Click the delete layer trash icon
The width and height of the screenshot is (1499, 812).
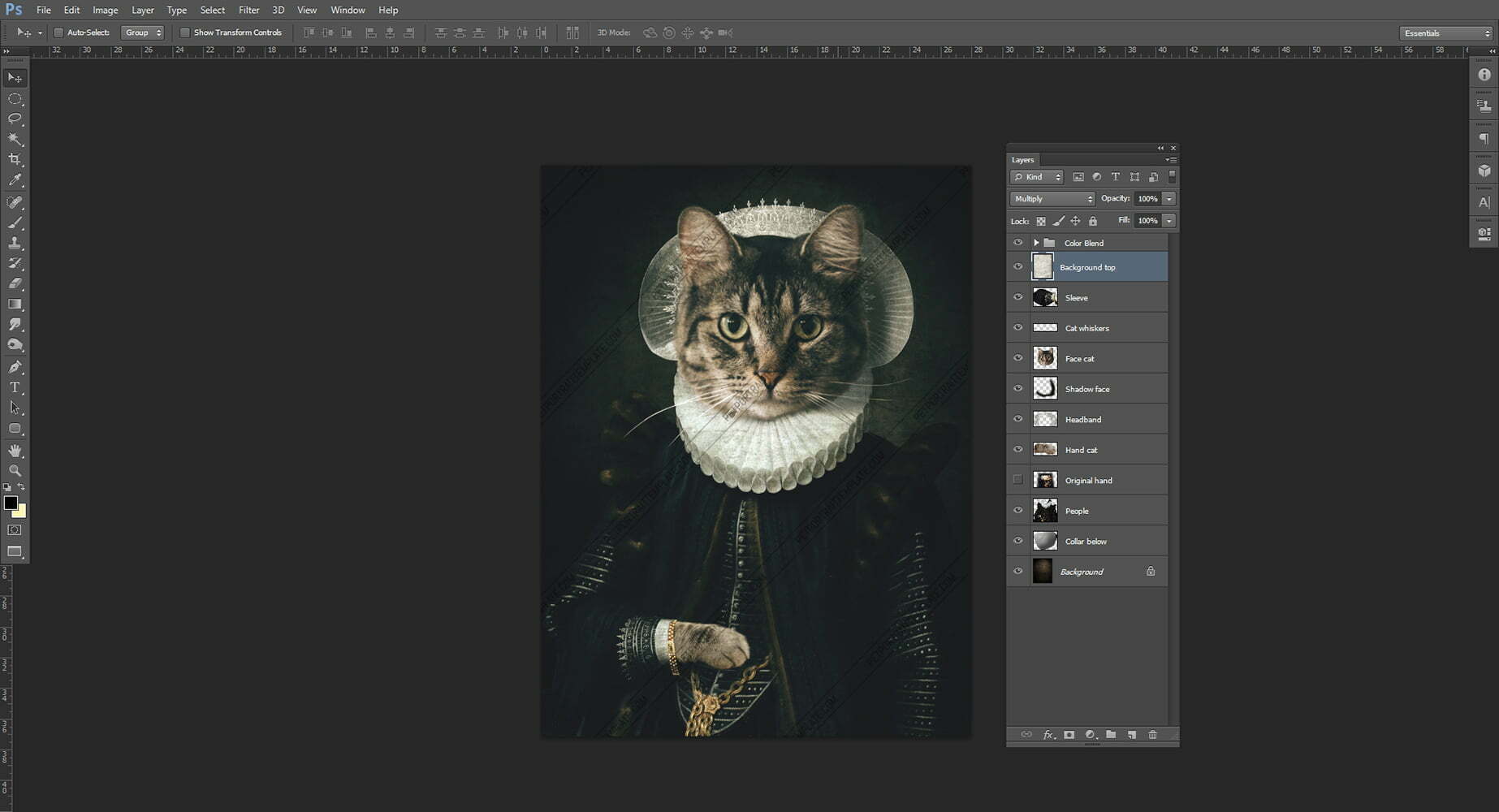pos(1152,735)
